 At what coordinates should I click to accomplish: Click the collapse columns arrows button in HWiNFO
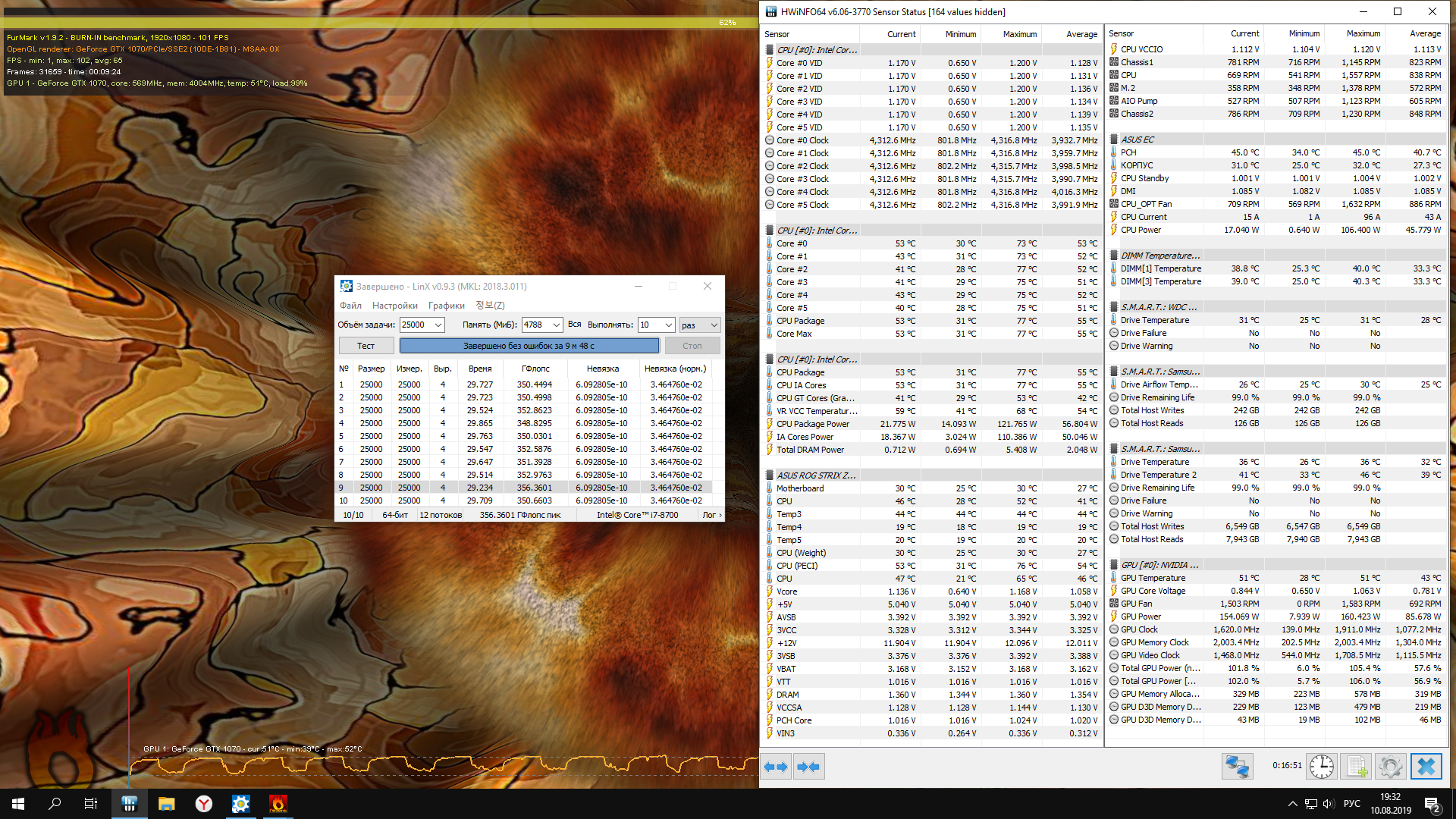pyautogui.click(x=808, y=767)
